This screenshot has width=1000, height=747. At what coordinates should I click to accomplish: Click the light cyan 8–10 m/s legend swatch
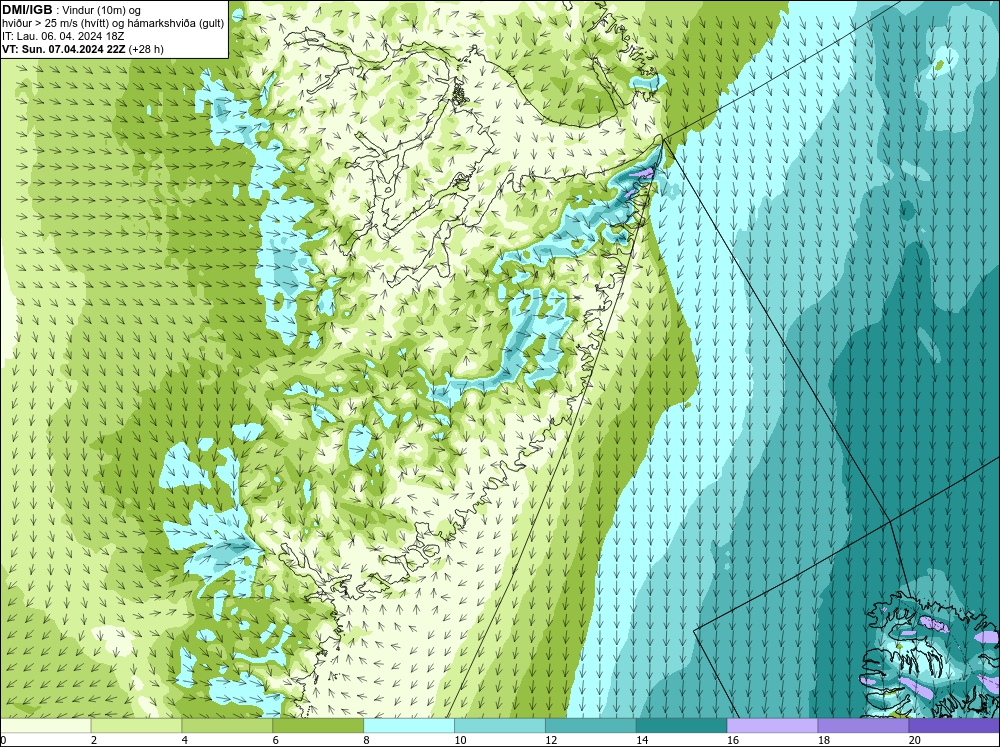pos(409,726)
